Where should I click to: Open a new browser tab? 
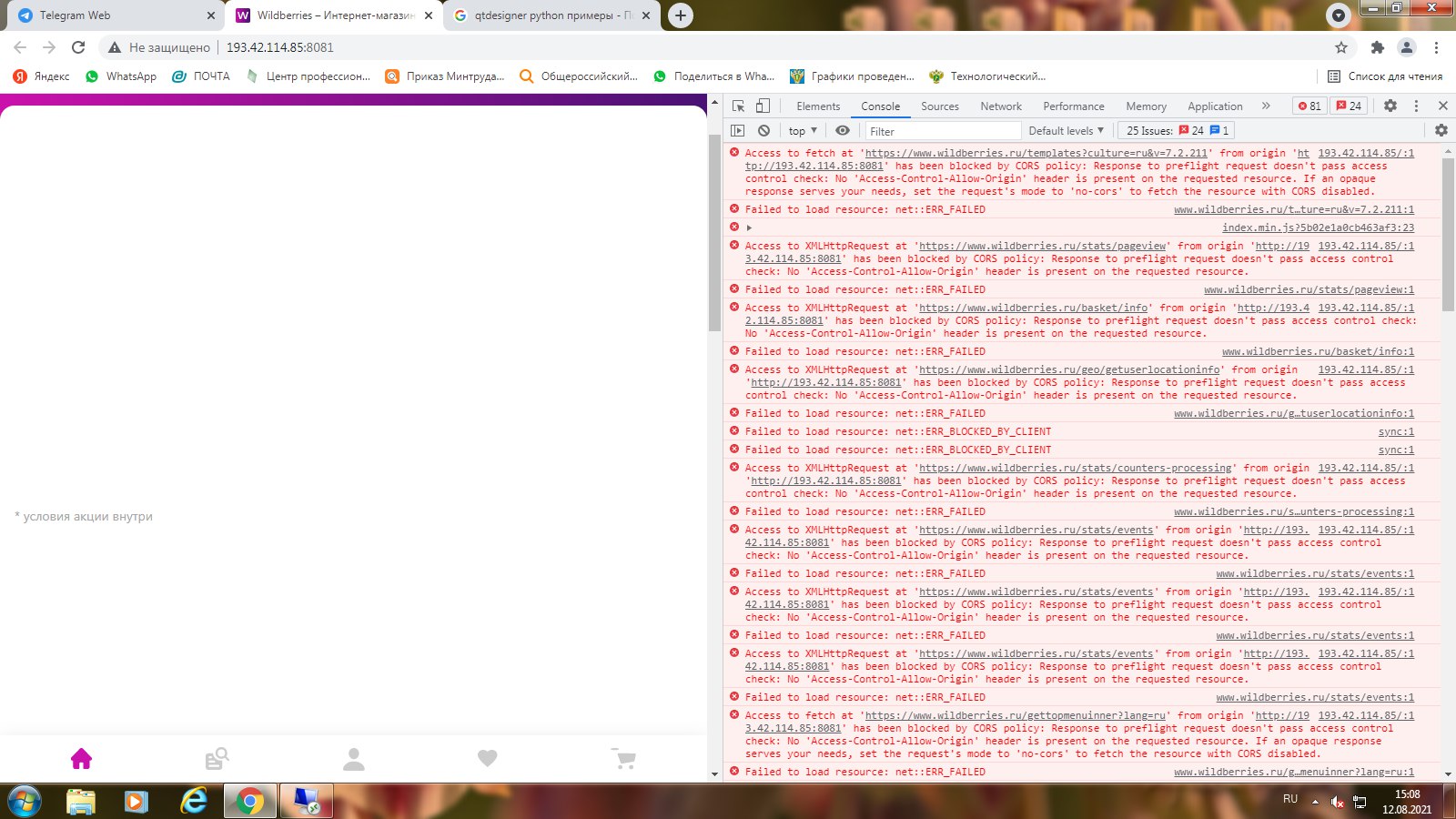[680, 15]
